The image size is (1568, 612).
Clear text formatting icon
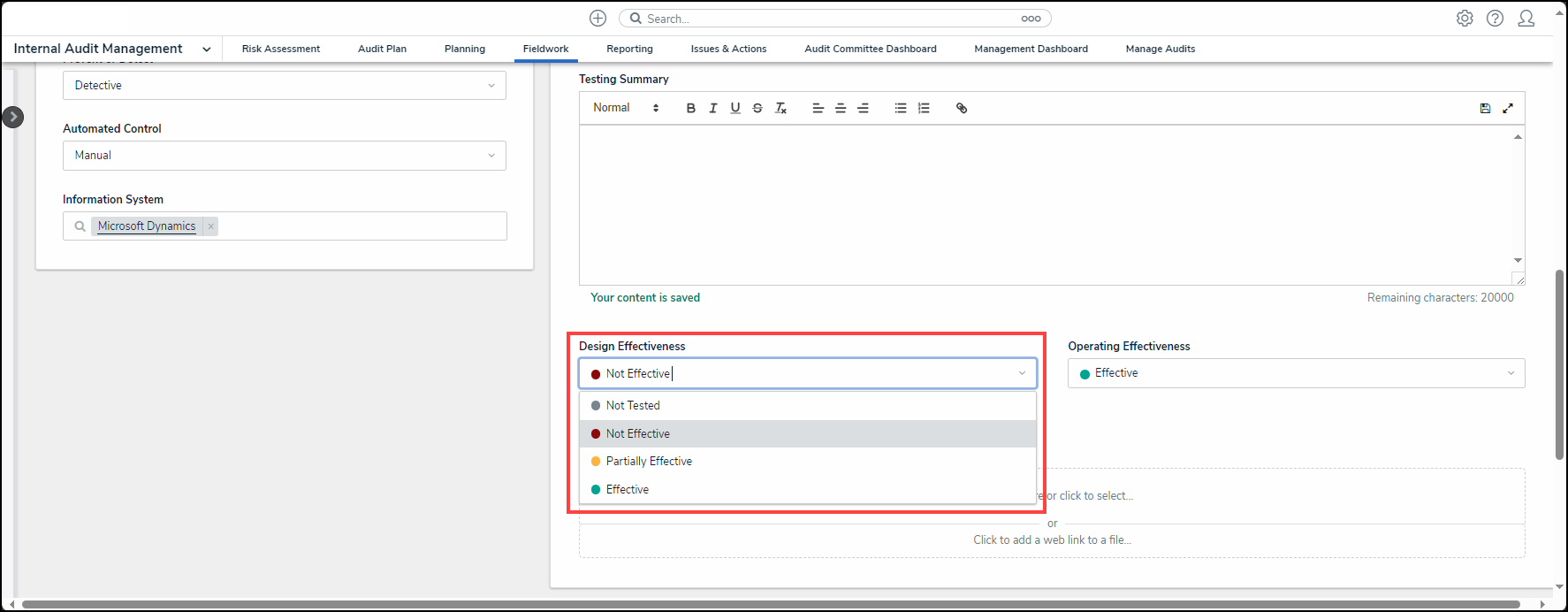(x=780, y=108)
